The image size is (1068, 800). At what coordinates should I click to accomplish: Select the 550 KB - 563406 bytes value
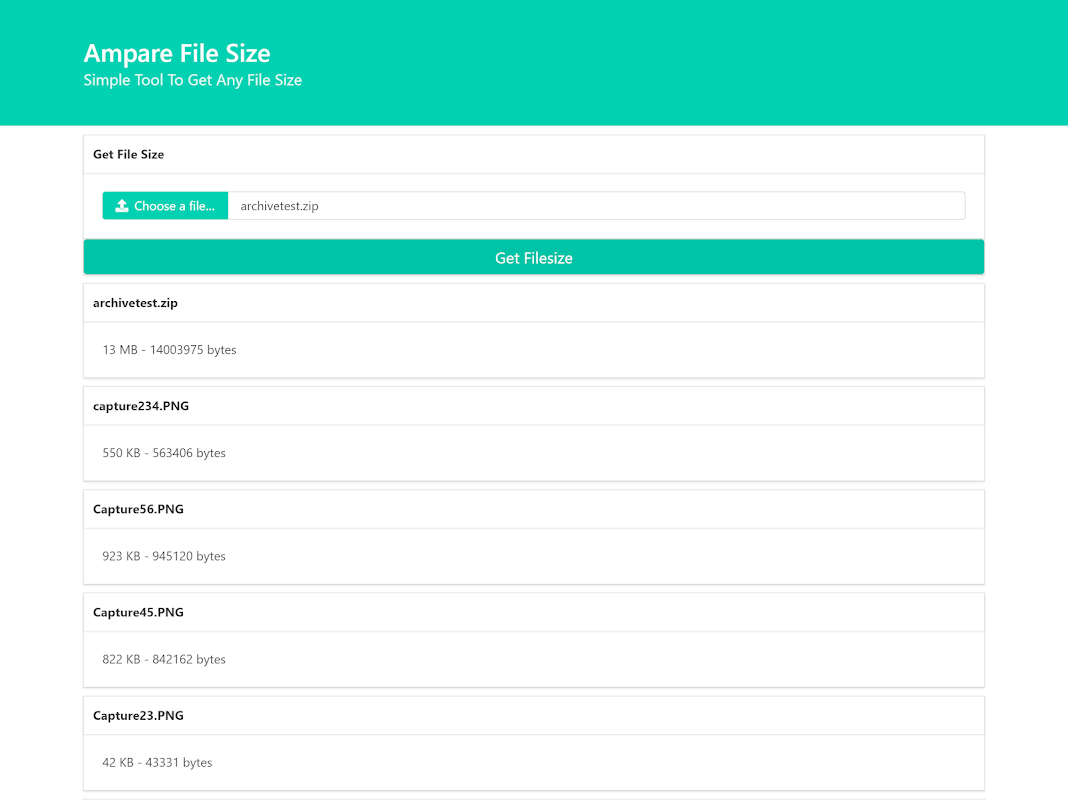[x=164, y=453]
